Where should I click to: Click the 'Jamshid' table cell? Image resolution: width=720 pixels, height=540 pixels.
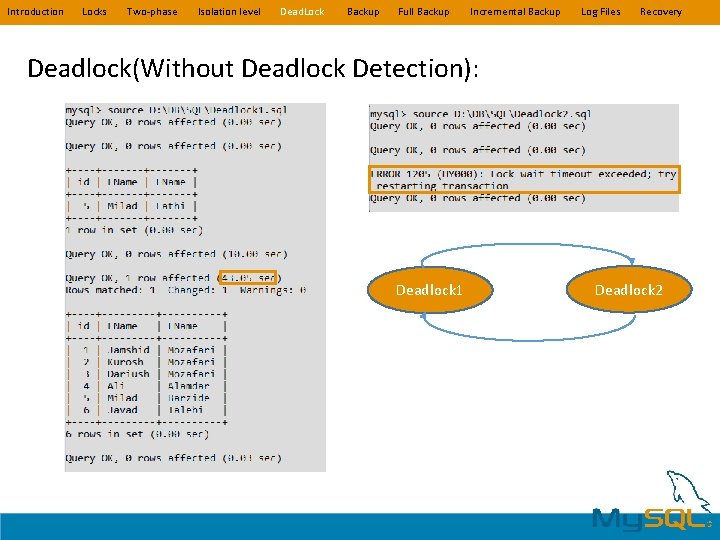128,350
